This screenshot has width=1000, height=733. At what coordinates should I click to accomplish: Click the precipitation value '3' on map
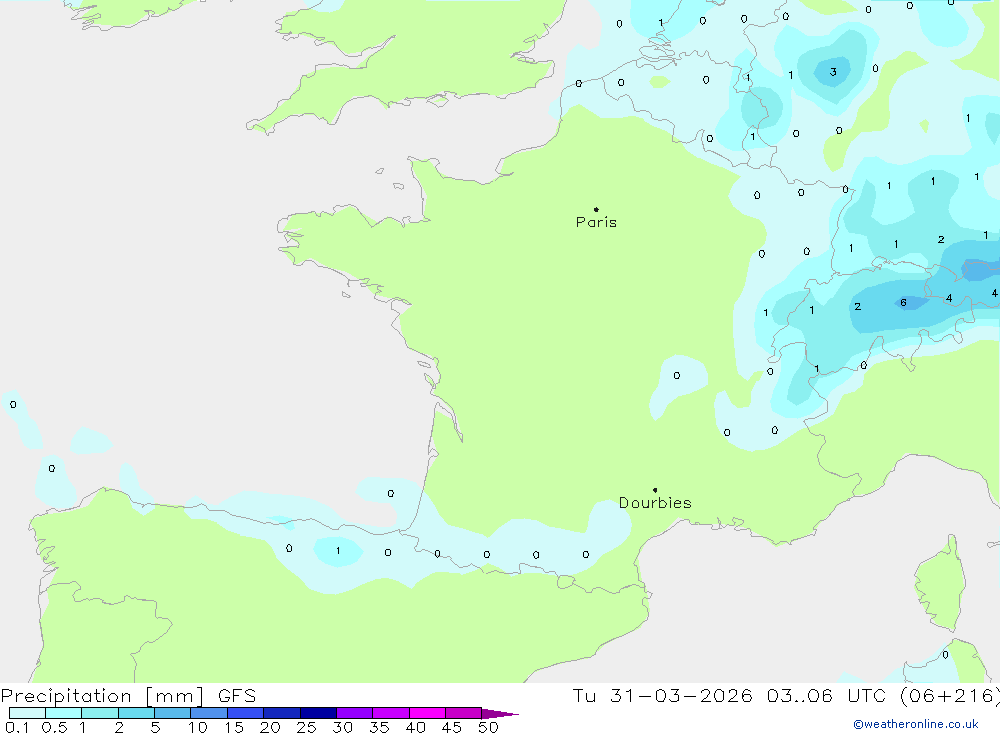click(833, 72)
